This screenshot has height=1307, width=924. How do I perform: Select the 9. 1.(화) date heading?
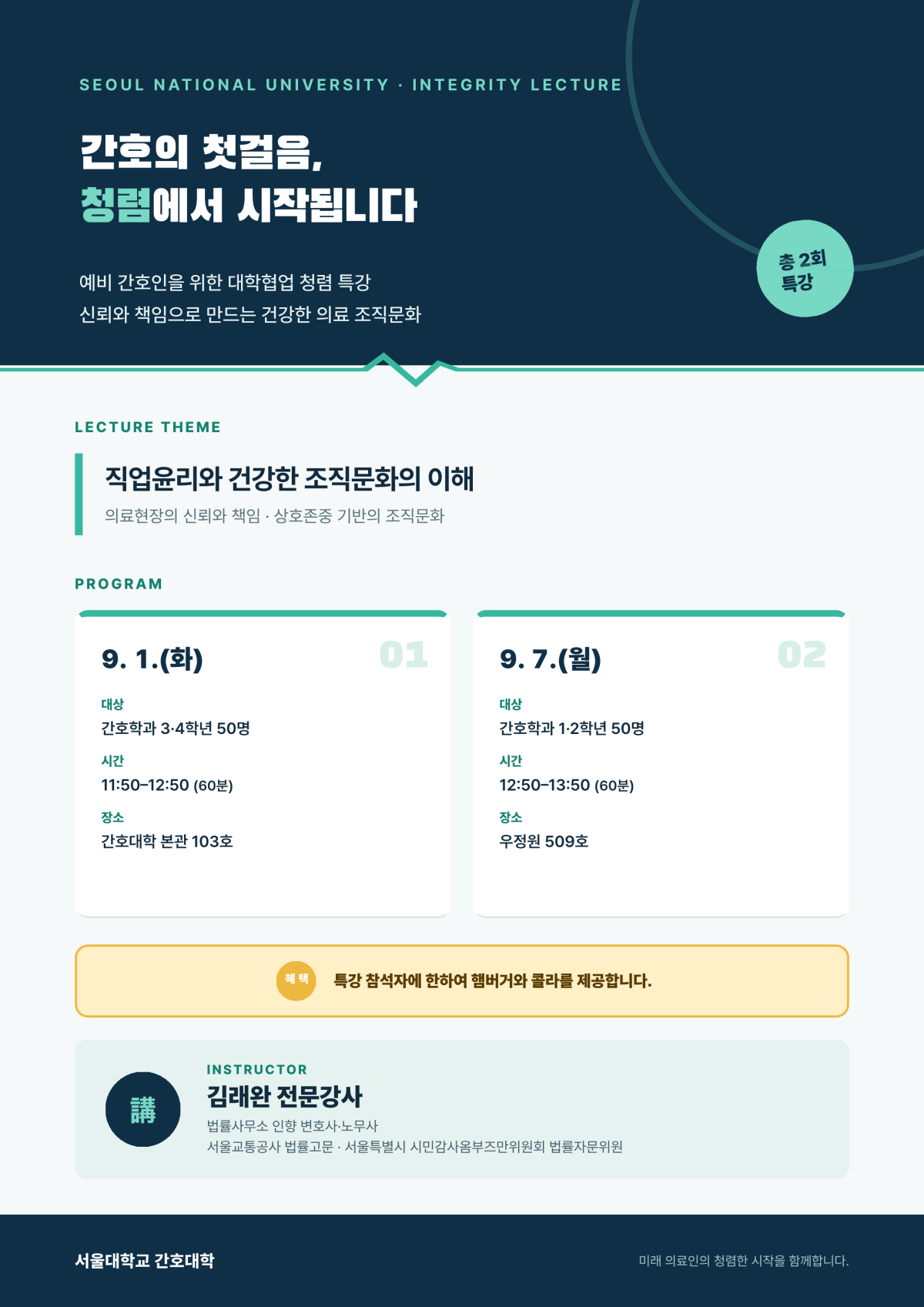point(152,659)
